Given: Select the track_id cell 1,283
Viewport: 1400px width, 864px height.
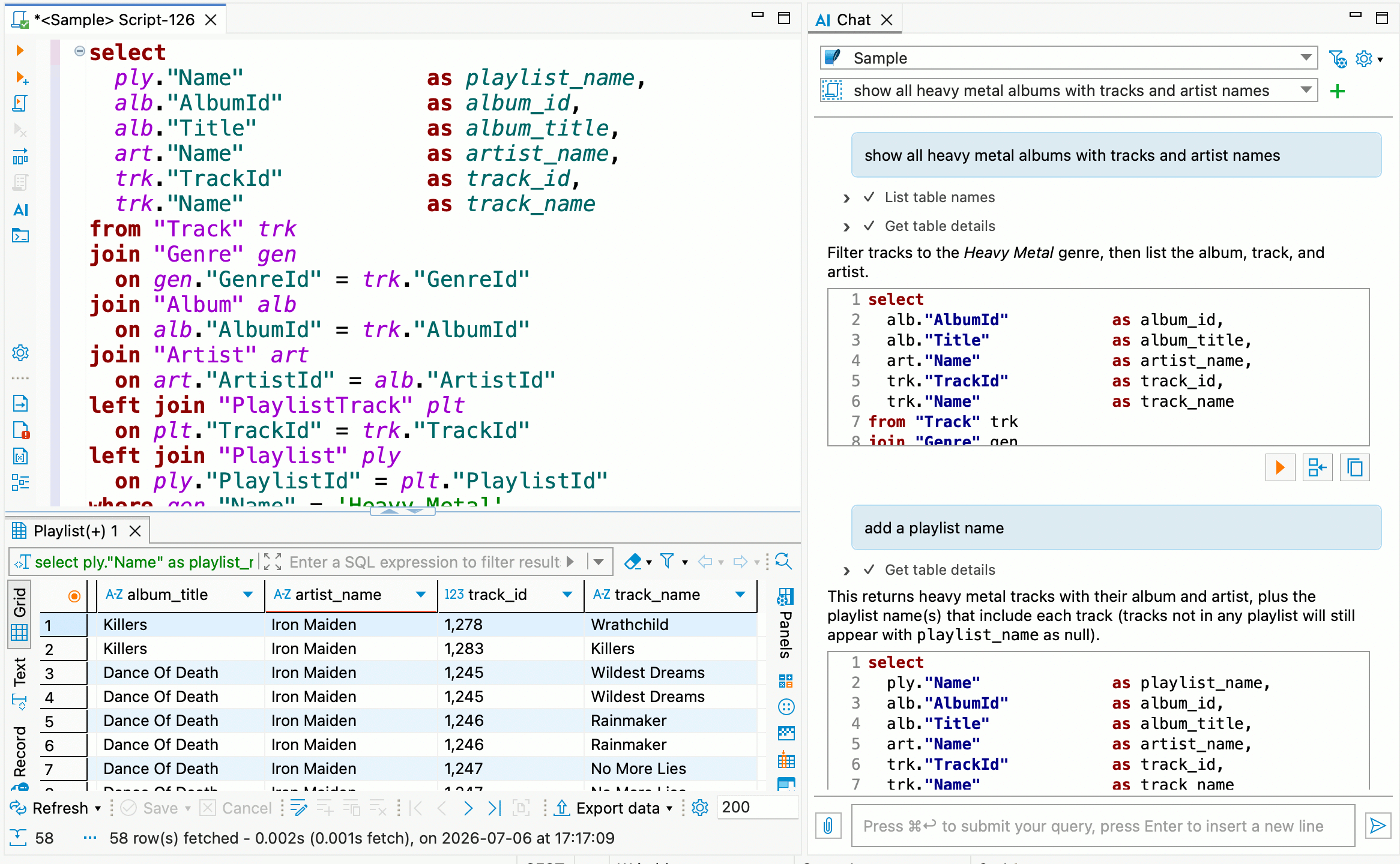Looking at the screenshot, I should pos(510,649).
